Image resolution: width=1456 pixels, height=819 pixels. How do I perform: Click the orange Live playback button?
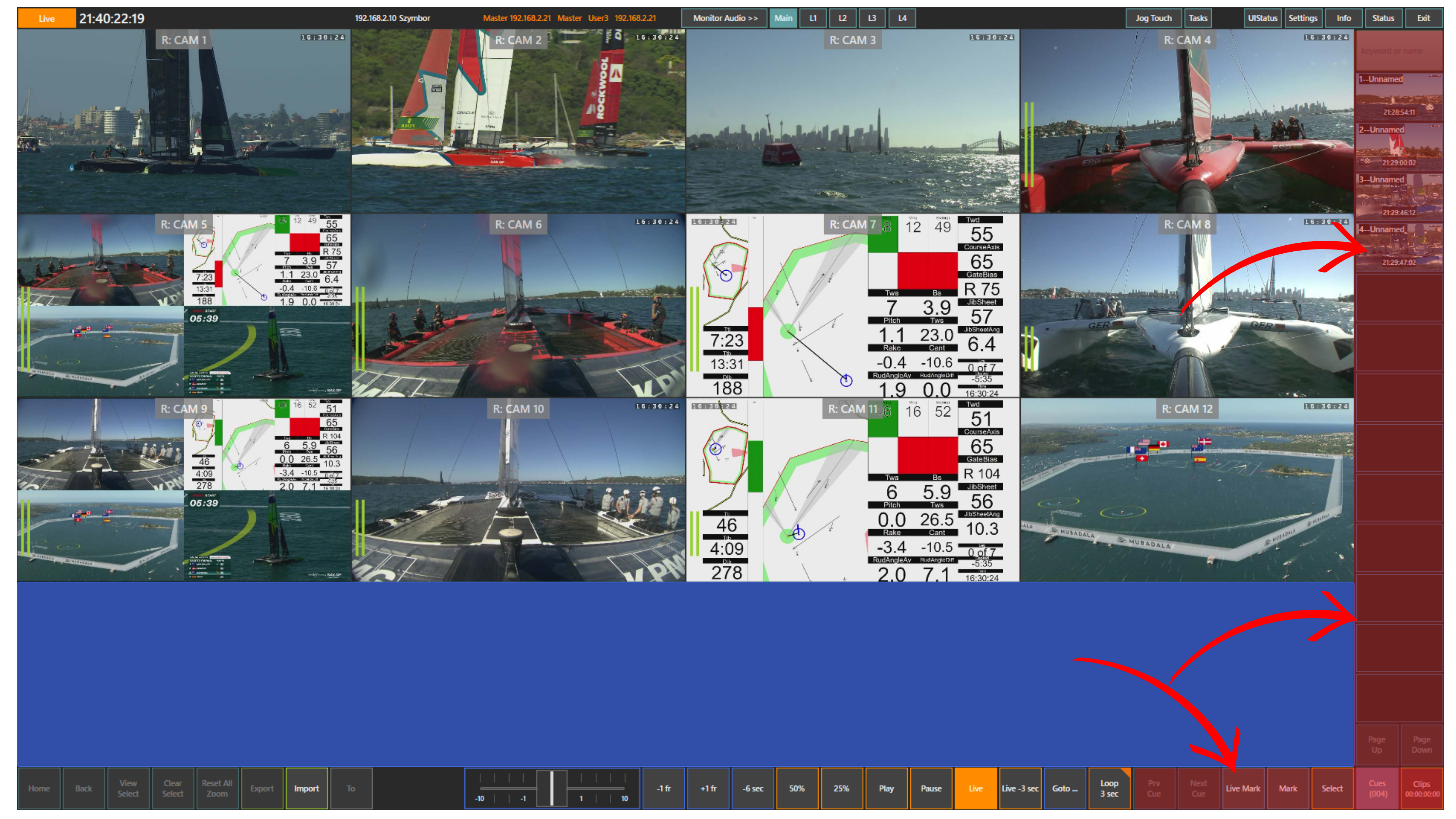coord(976,788)
